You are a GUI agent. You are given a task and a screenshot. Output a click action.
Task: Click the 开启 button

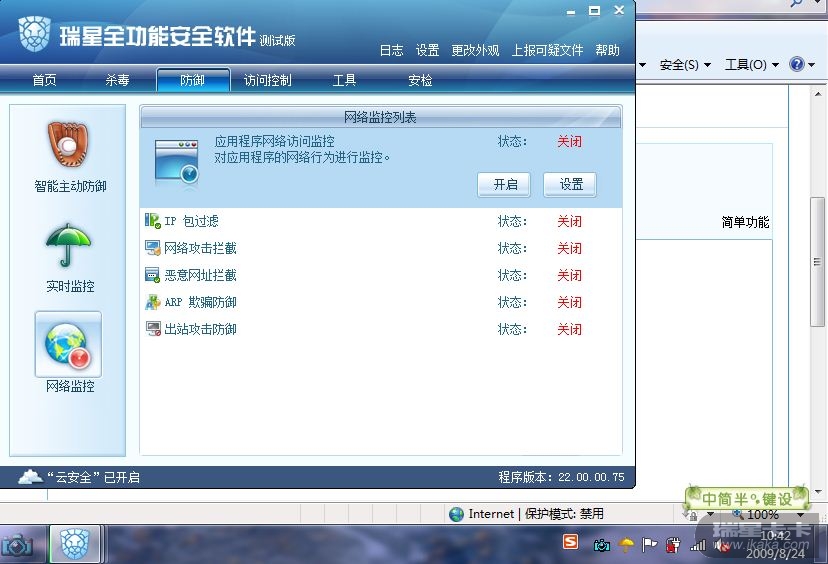(504, 184)
